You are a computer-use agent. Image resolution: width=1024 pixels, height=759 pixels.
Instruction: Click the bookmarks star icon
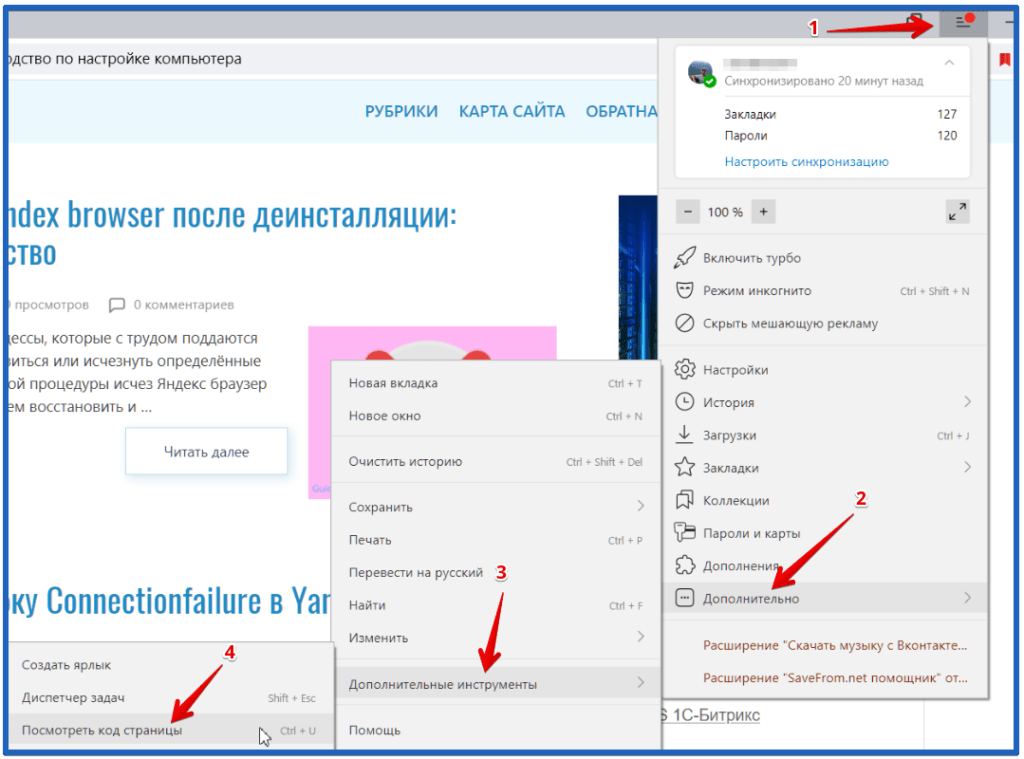pos(684,467)
